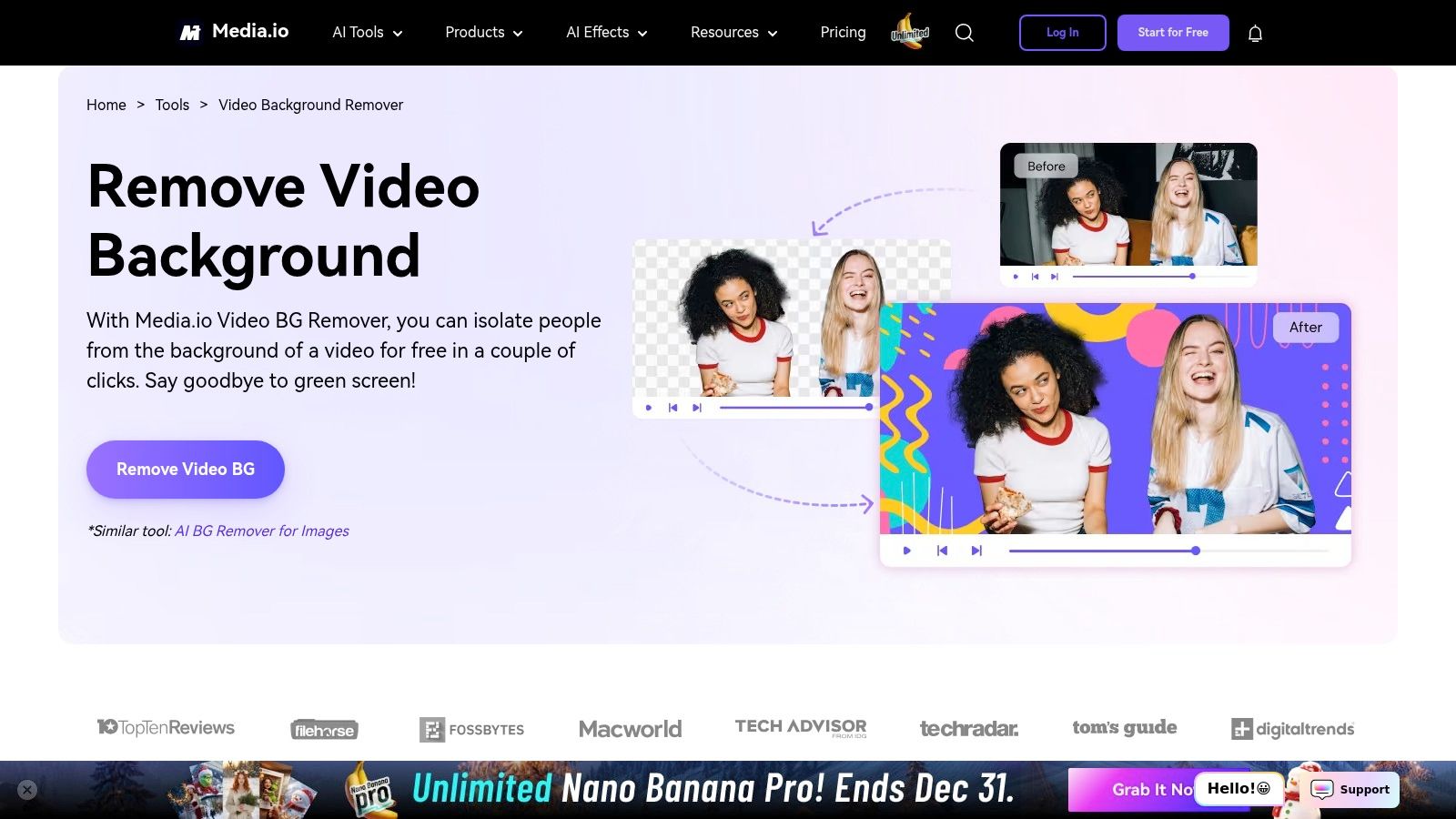Open the Resources menu

point(733,32)
